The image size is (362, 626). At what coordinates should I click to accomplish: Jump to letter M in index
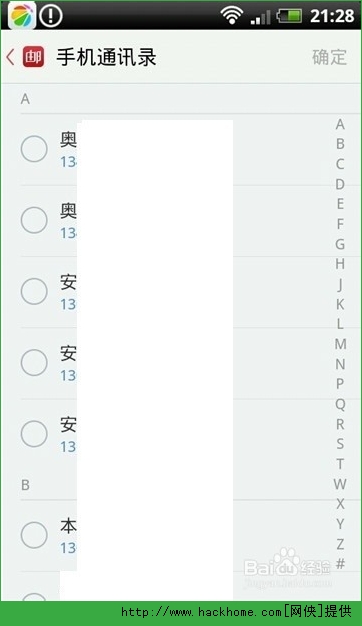click(340, 344)
